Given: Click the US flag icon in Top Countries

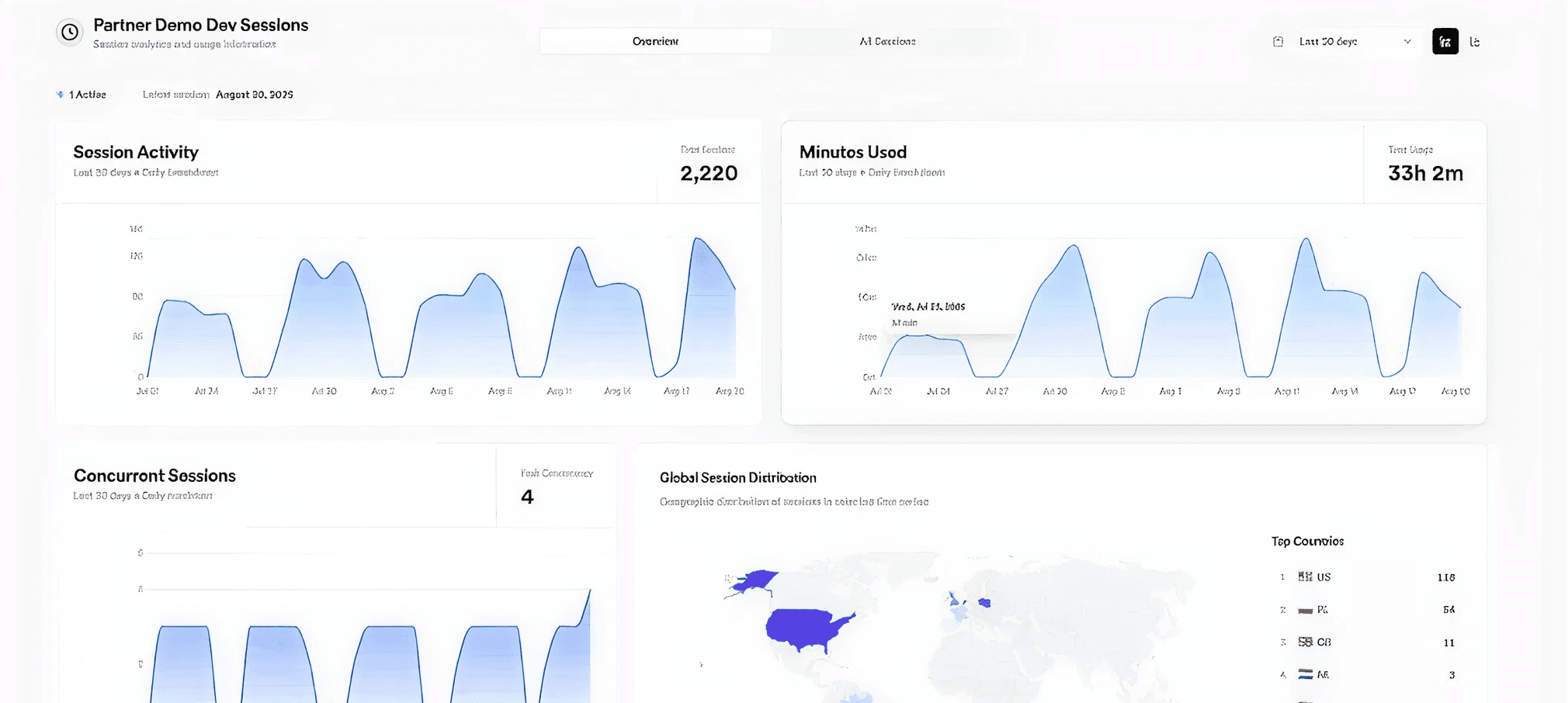Looking at the screenshot, I should coord(1306,577).
